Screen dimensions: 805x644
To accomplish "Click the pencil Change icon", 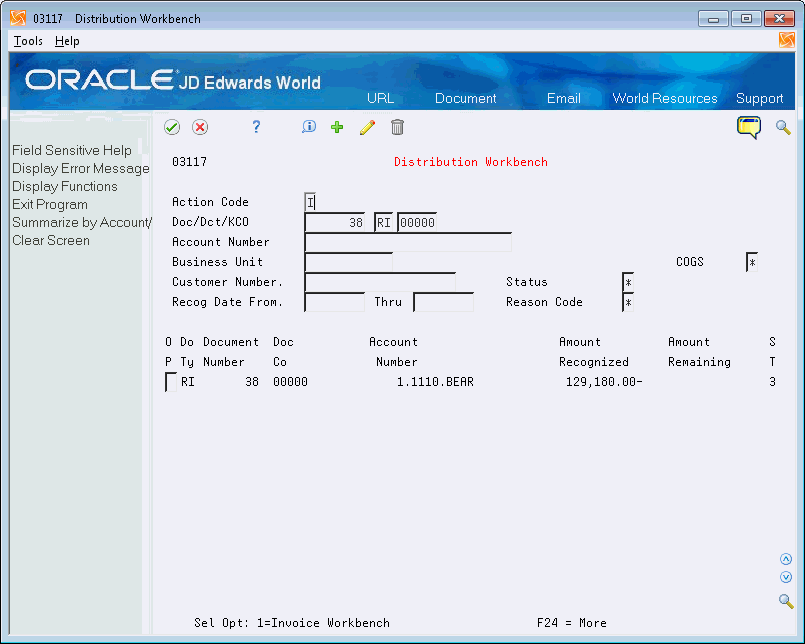I will coord(368,127).
